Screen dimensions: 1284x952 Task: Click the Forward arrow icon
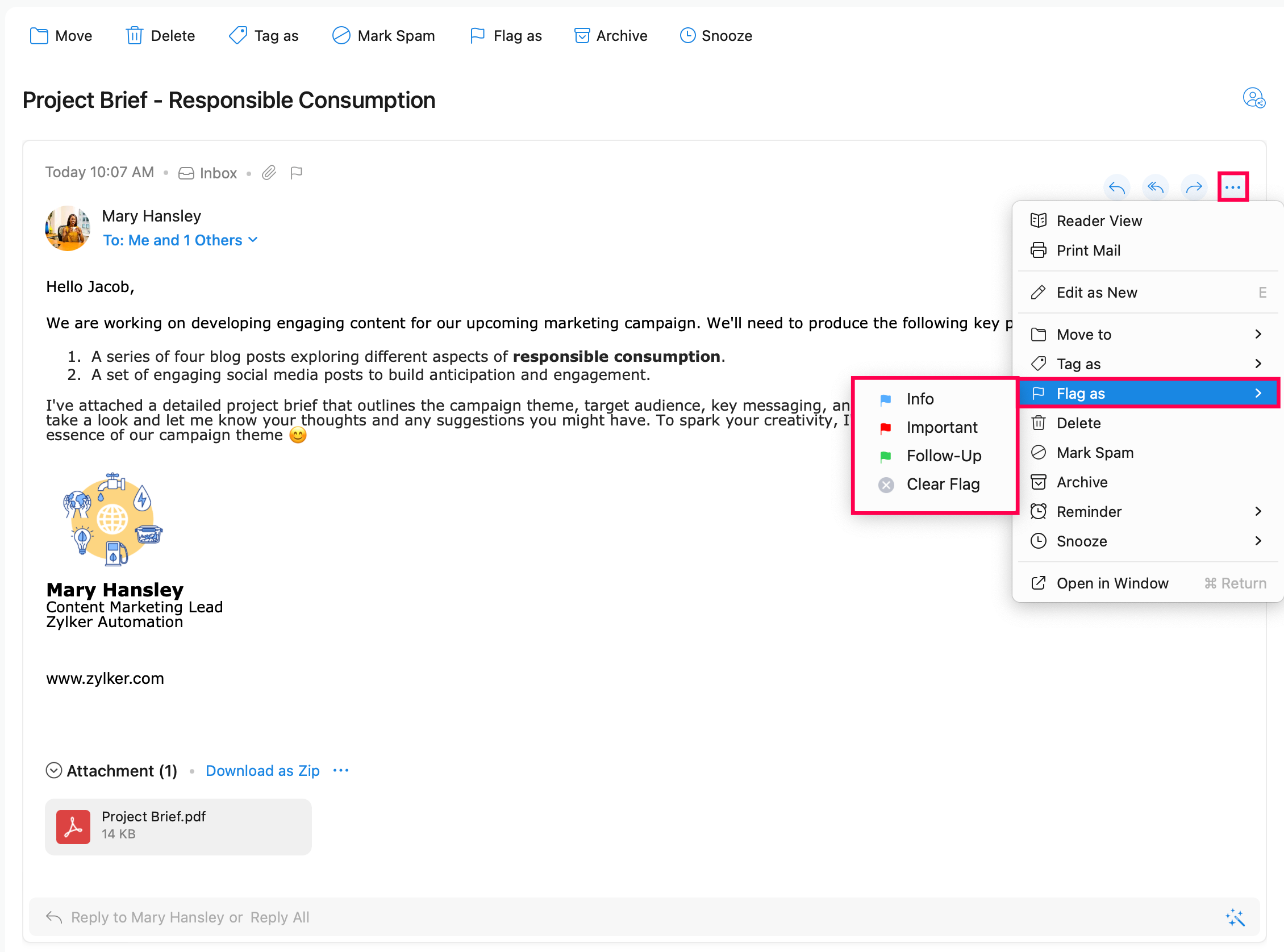click(x=1194, y=187)
